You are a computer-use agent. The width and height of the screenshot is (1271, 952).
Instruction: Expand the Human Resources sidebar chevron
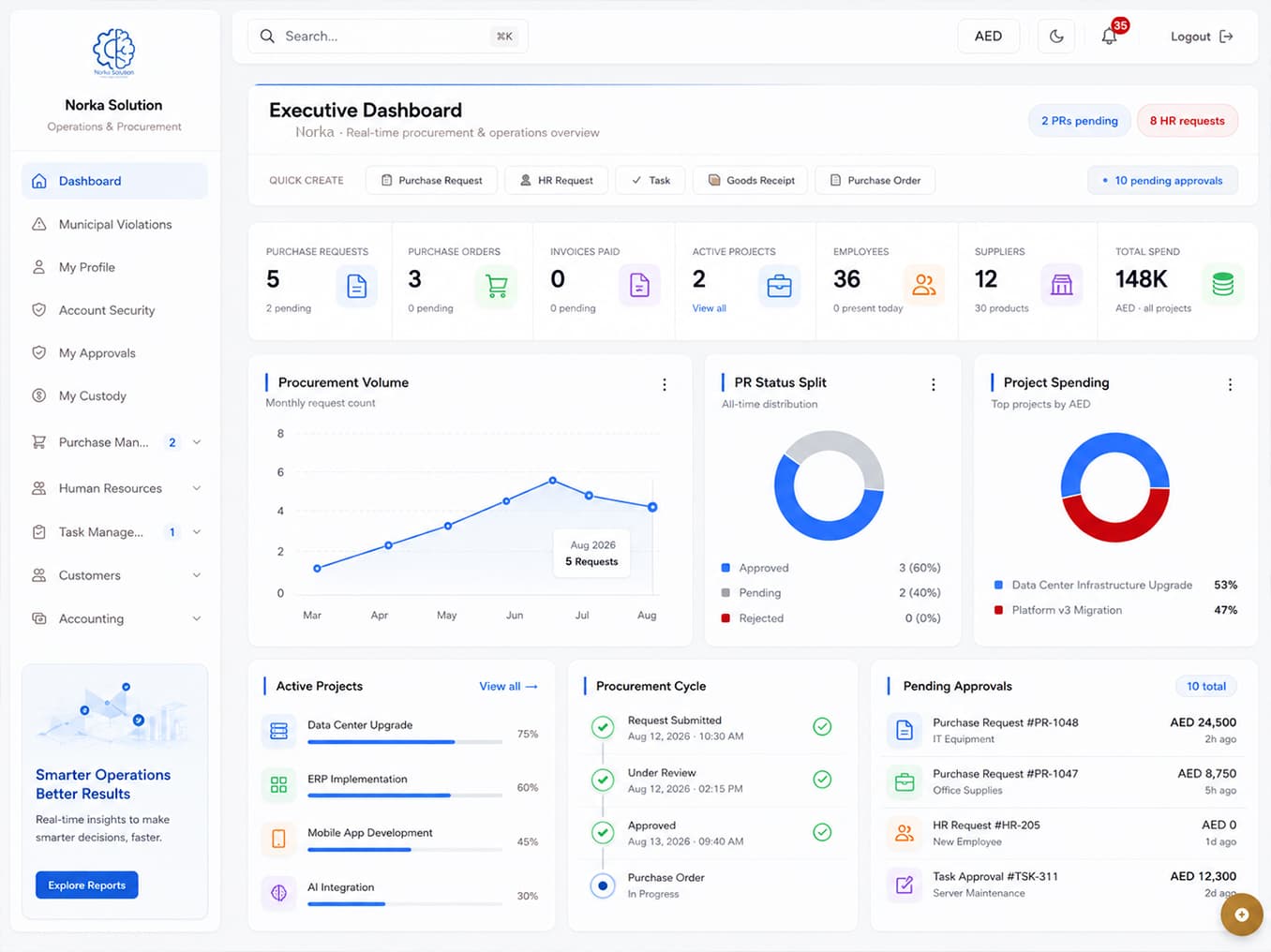point(197,488)
